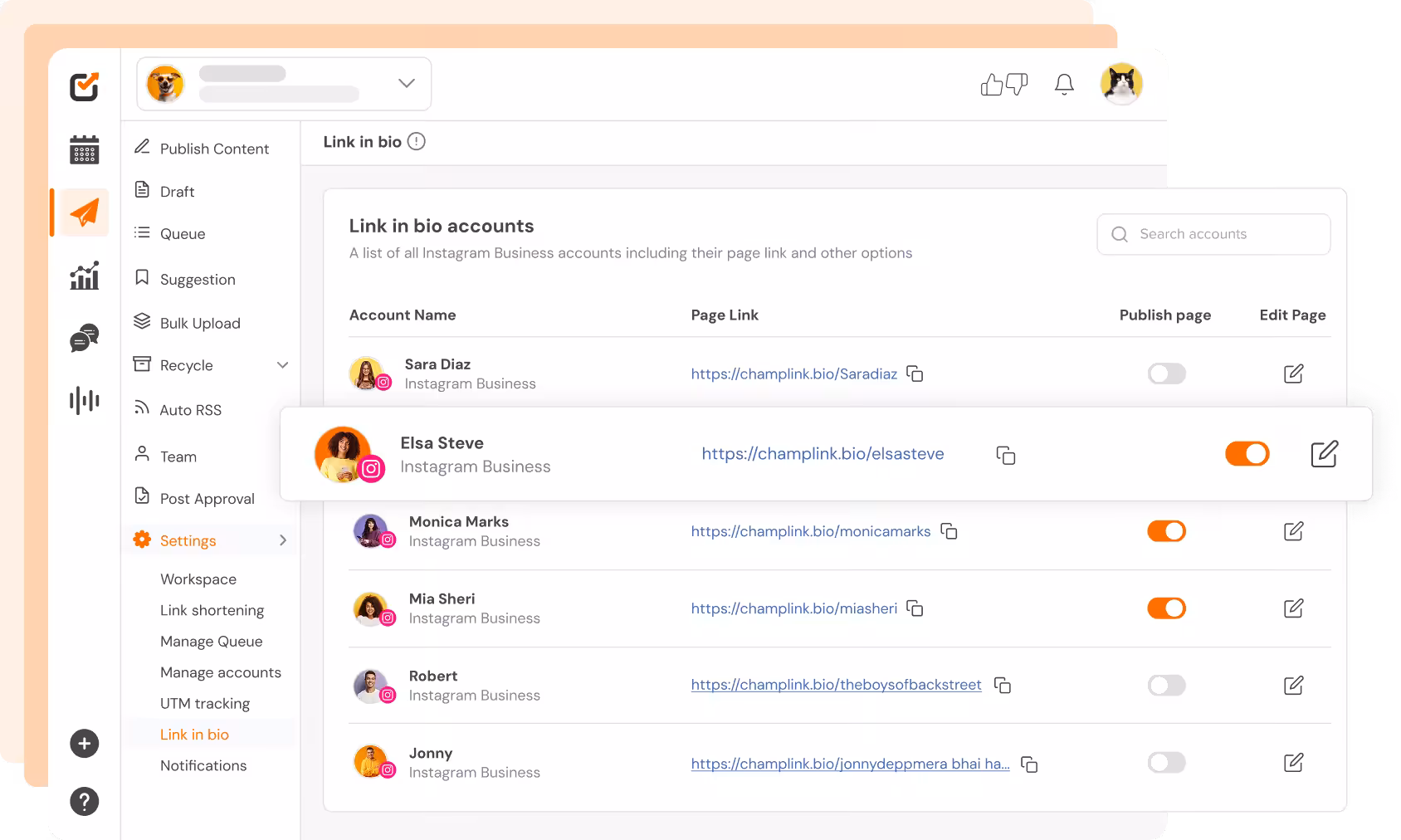The height and width of the screenshot is (840, 1401).
Task: Copy Elsa Steve's page link
Action: point(1005,455)
